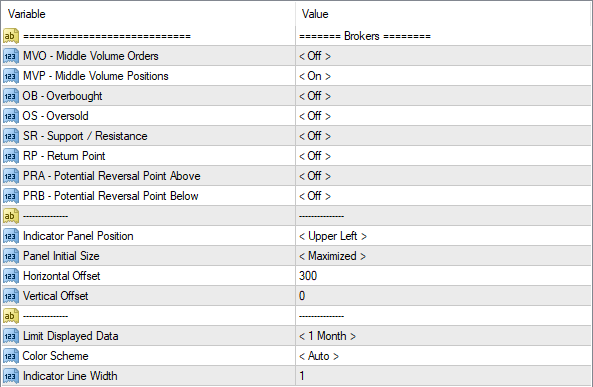This screenshot has height=387, width=593.
Task: Select the icon beside Horizontal Offset
Action: [11, 276]
